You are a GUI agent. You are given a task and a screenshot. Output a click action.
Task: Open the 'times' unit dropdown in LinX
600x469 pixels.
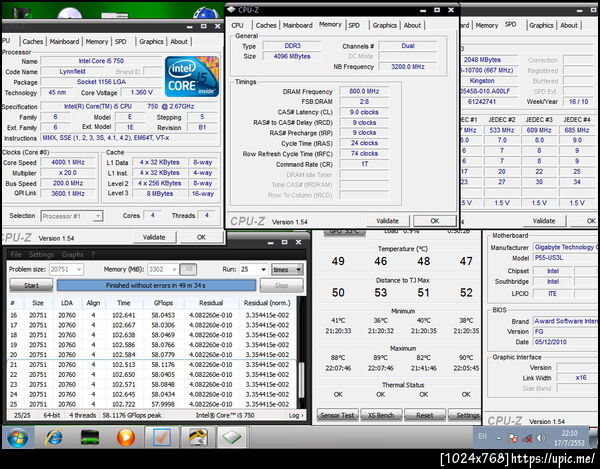[x=287, y=269]
